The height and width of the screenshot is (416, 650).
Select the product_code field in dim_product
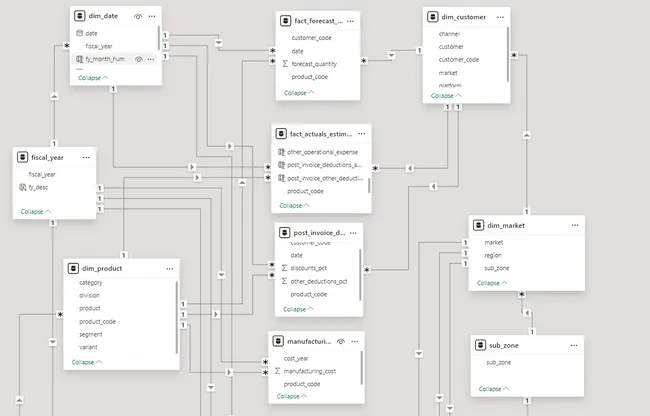click(x=97, y=321)
